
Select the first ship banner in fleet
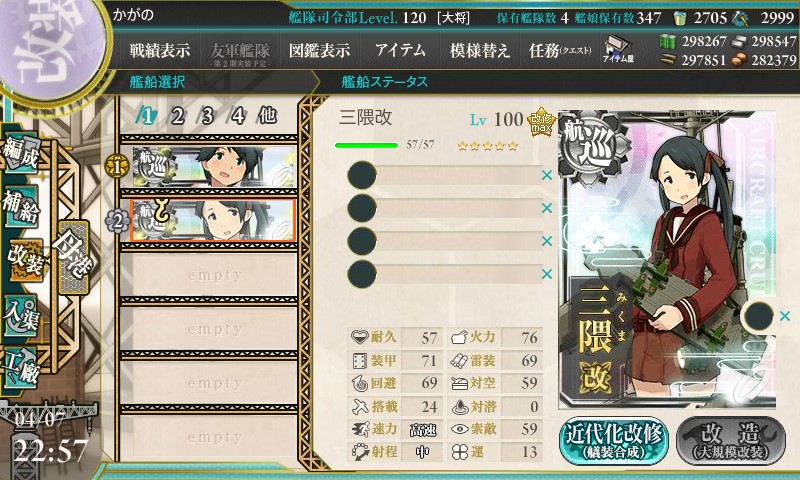(214, 166)
